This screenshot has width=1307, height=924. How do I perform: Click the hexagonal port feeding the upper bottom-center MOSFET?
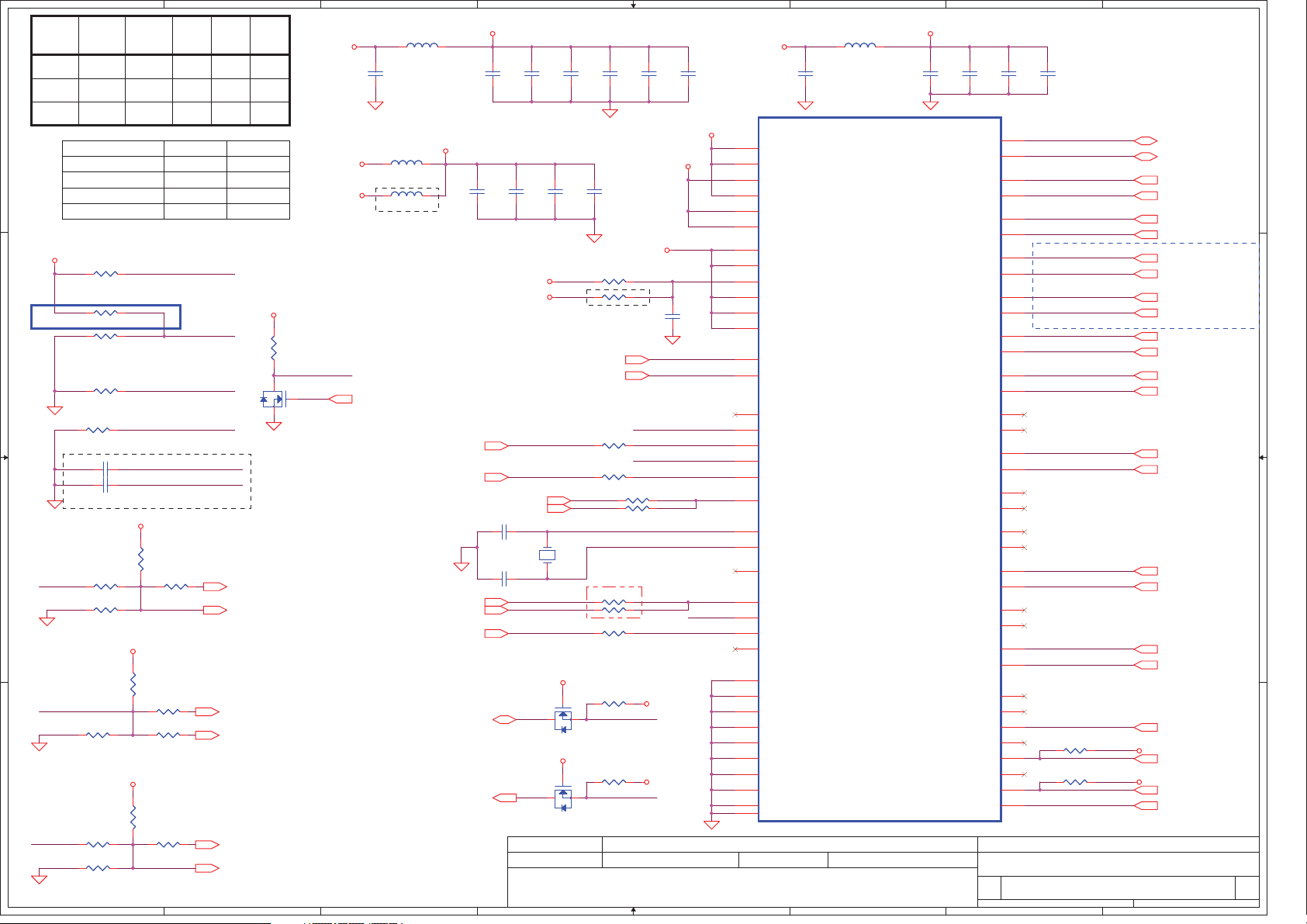tap(504, 720)
